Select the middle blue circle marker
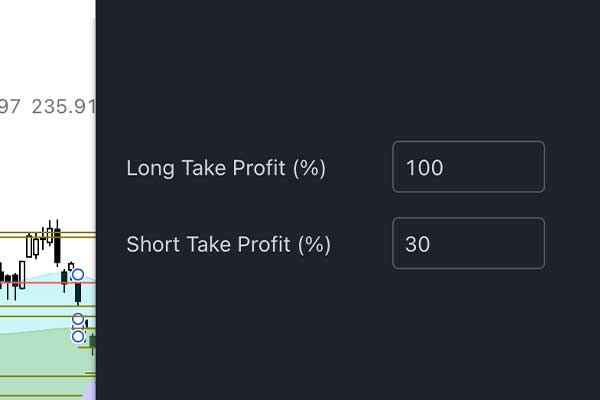This screenshot has height=400, width=600. click(78, 319)
